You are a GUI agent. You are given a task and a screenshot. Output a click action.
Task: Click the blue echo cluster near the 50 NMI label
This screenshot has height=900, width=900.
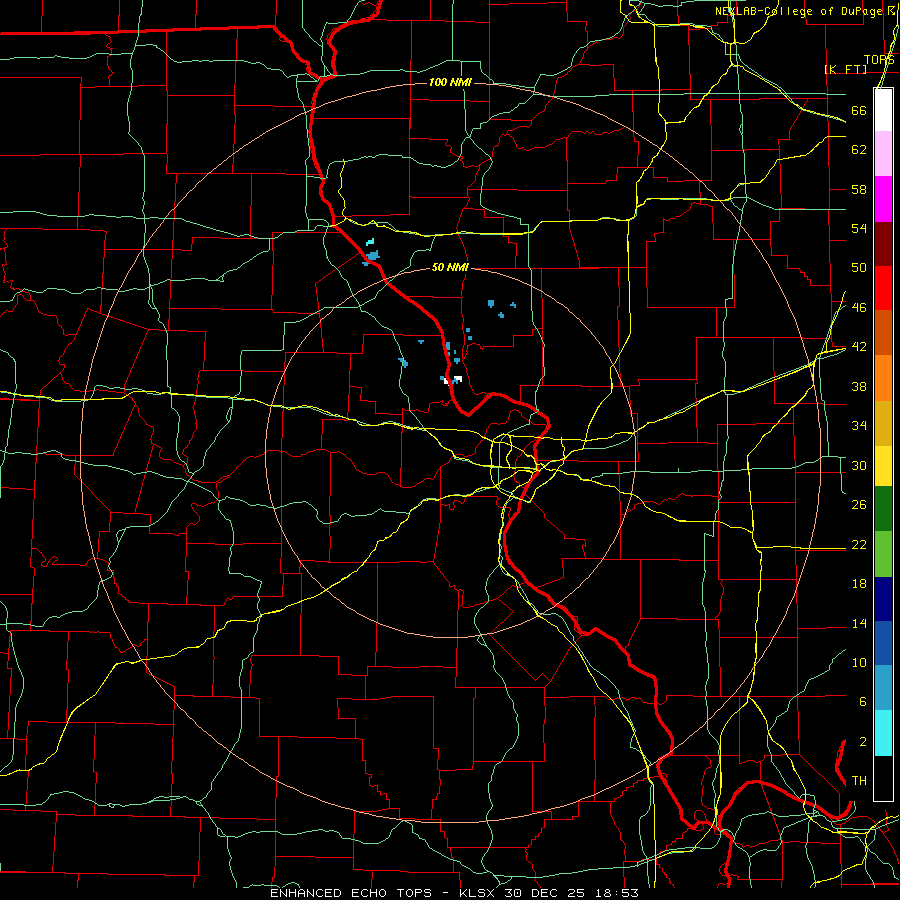pyautogui.click(x=372, y=254)
